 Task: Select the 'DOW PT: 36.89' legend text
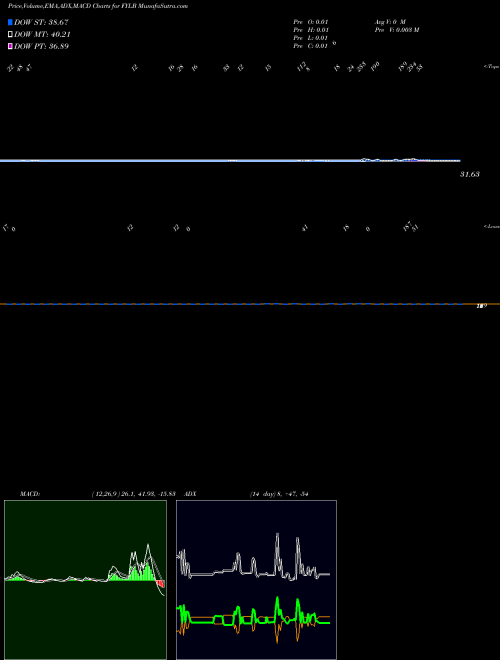[41, 46]
